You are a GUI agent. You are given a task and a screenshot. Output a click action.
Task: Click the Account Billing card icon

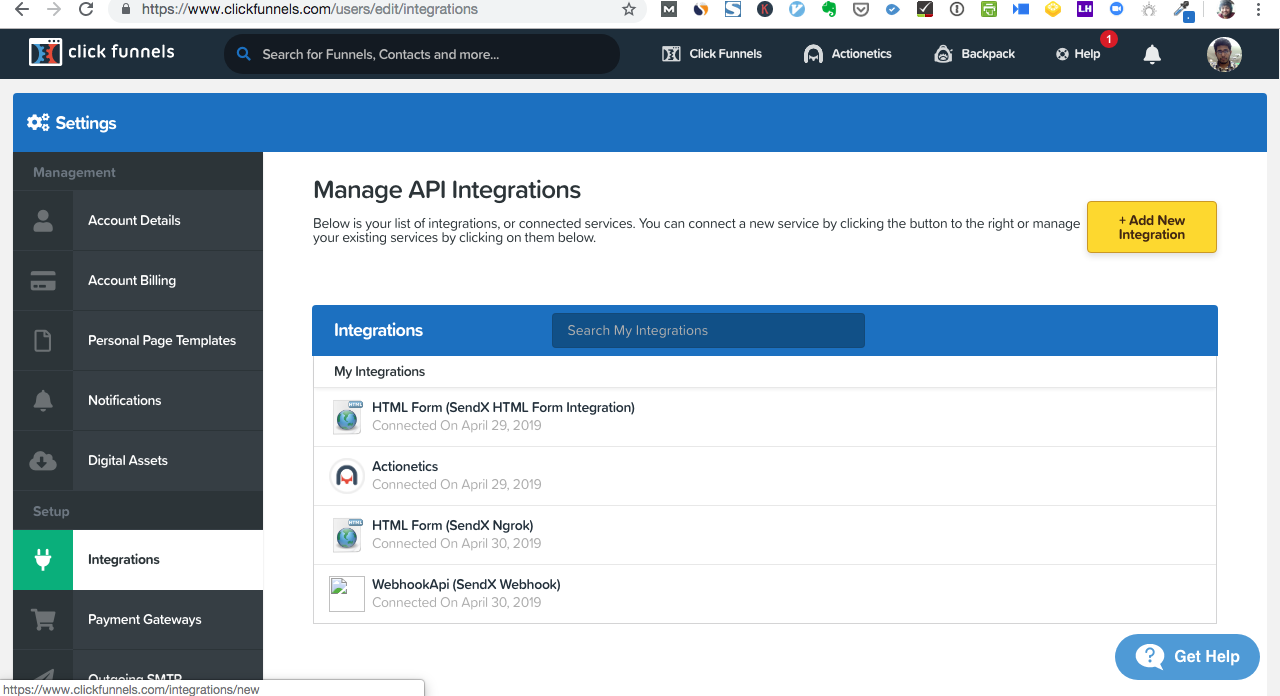(43, 281)
